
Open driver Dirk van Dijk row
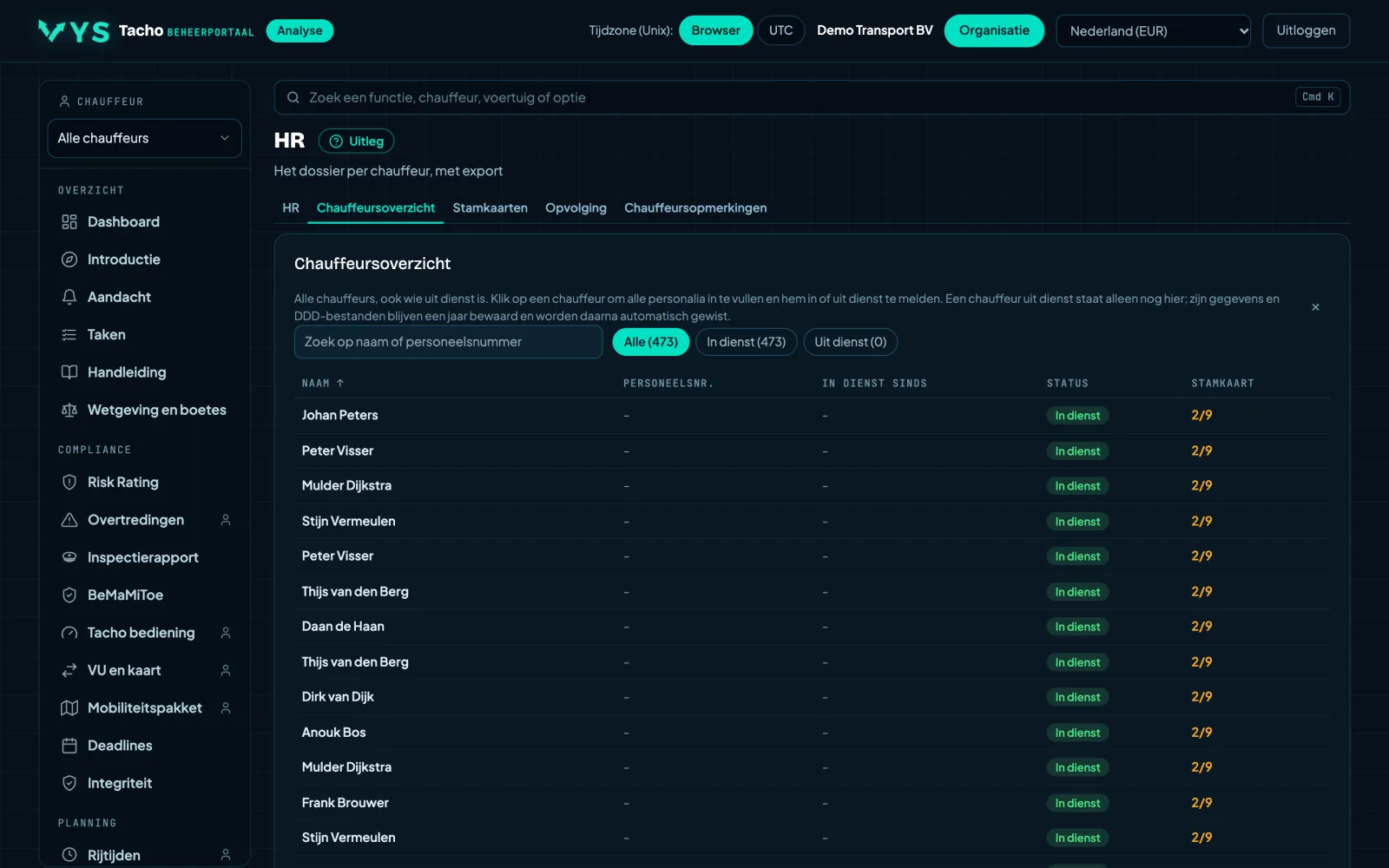coord(812,697)
